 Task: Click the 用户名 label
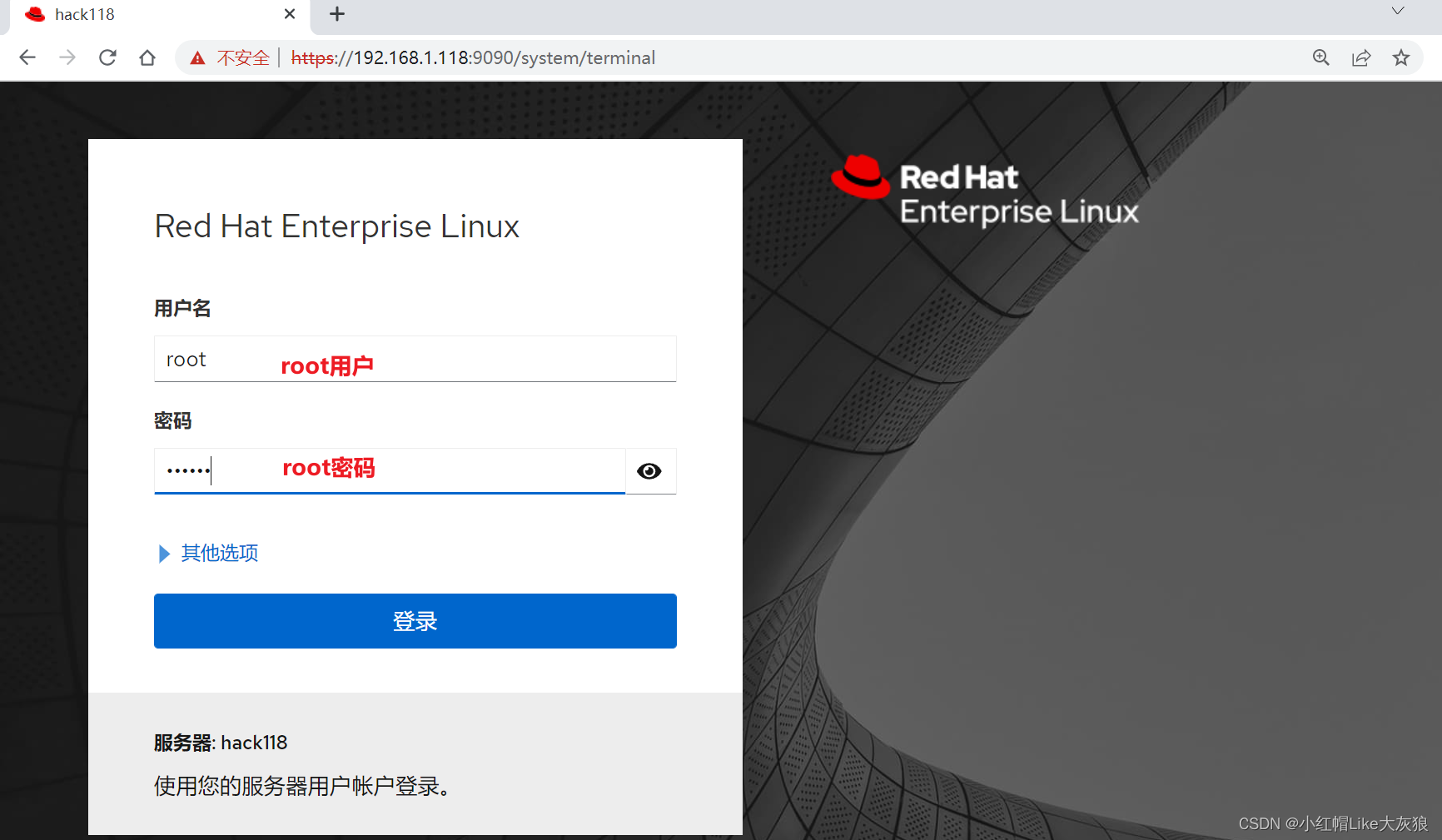182,309
